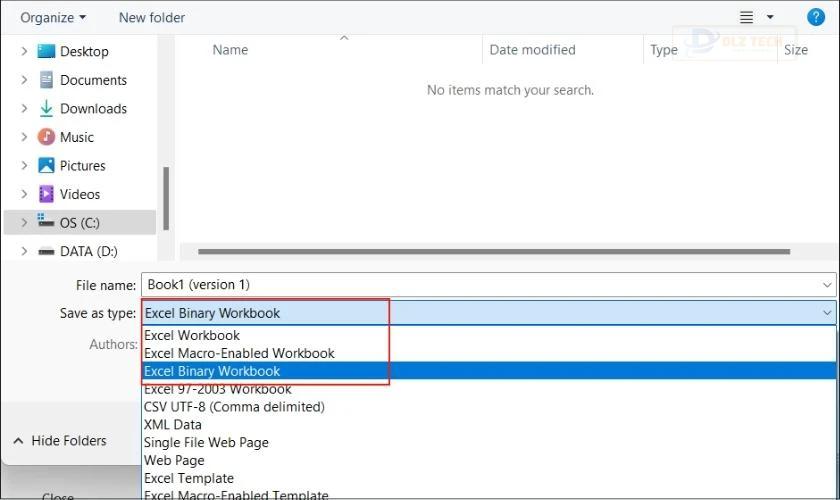The width and height of the screenshot is (840, 500).
Task: Click the Downloads label in tree
Action: click(x=93, y=108)
